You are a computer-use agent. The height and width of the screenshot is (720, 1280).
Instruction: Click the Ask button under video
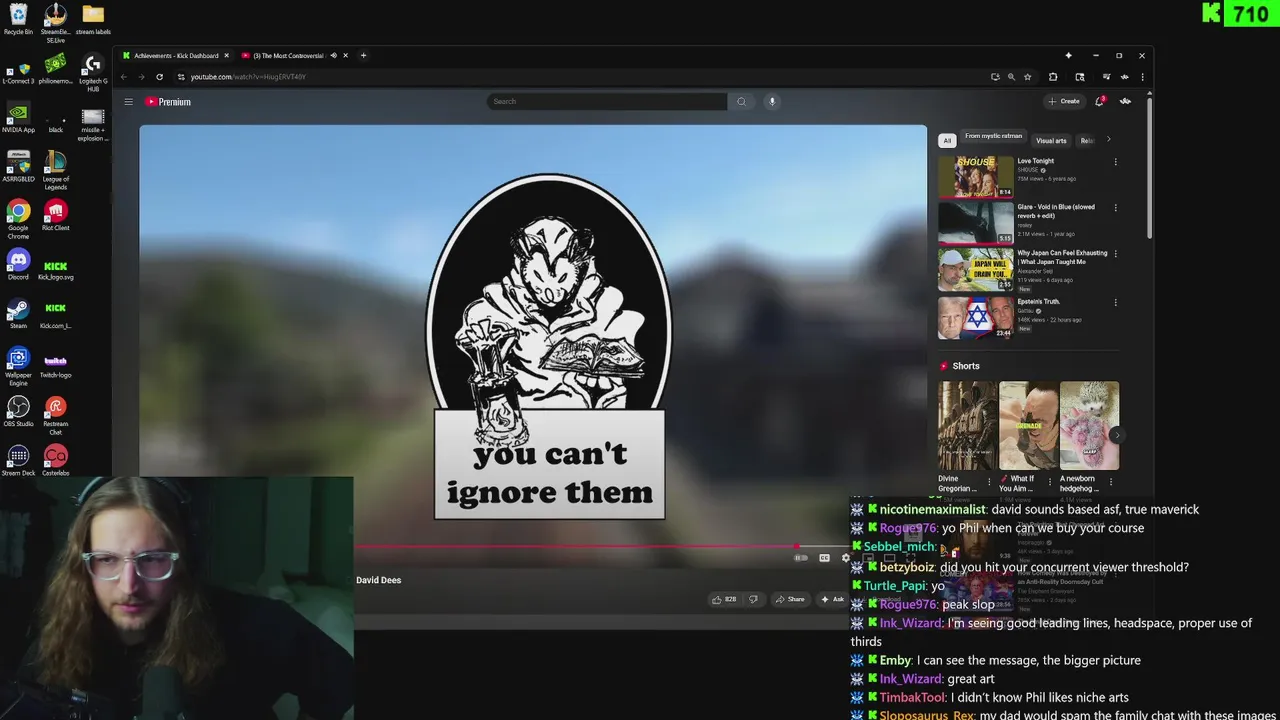tap(832, 599)
